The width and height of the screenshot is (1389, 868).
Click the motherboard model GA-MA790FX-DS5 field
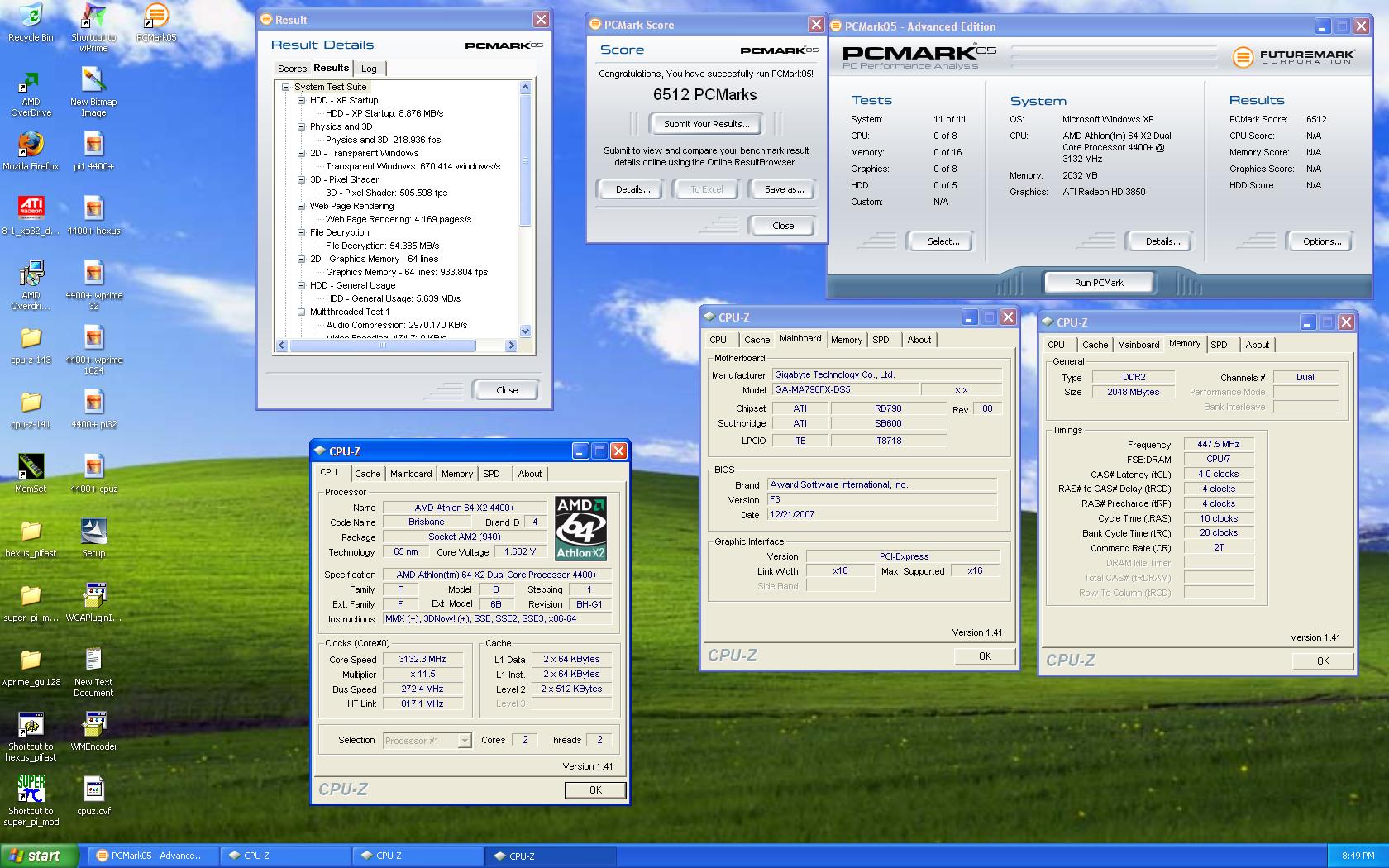pos(844,389)
